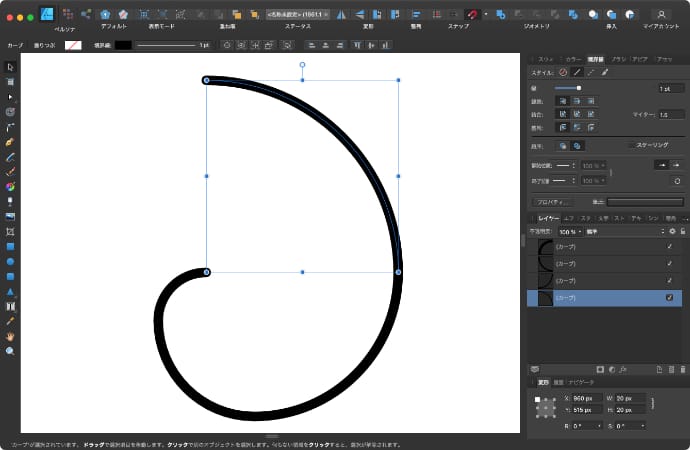Click the no-stroke style icon
Screen dimensions: 690x450
(x=563, y=72)
